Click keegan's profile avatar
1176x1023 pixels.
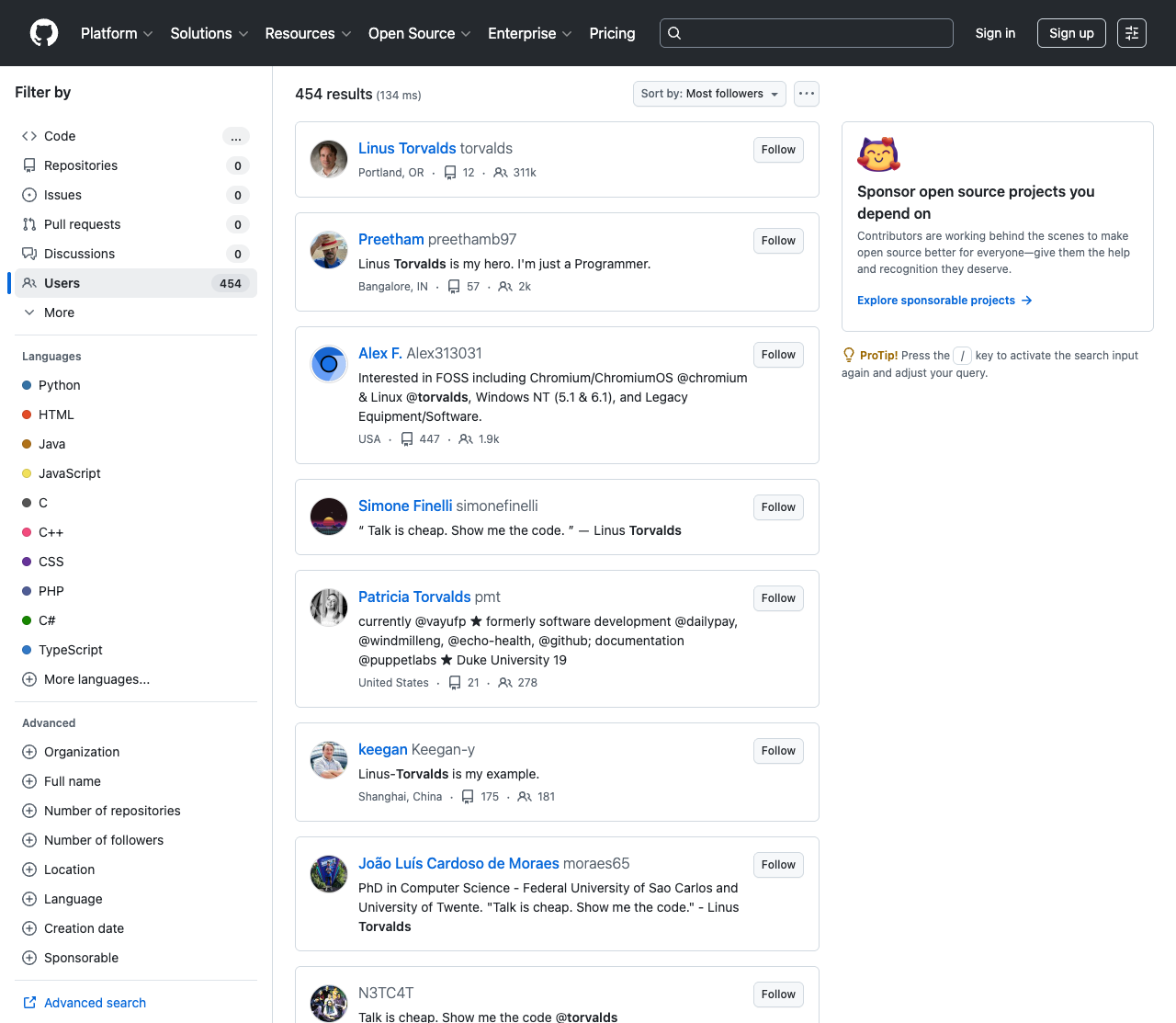329,760
